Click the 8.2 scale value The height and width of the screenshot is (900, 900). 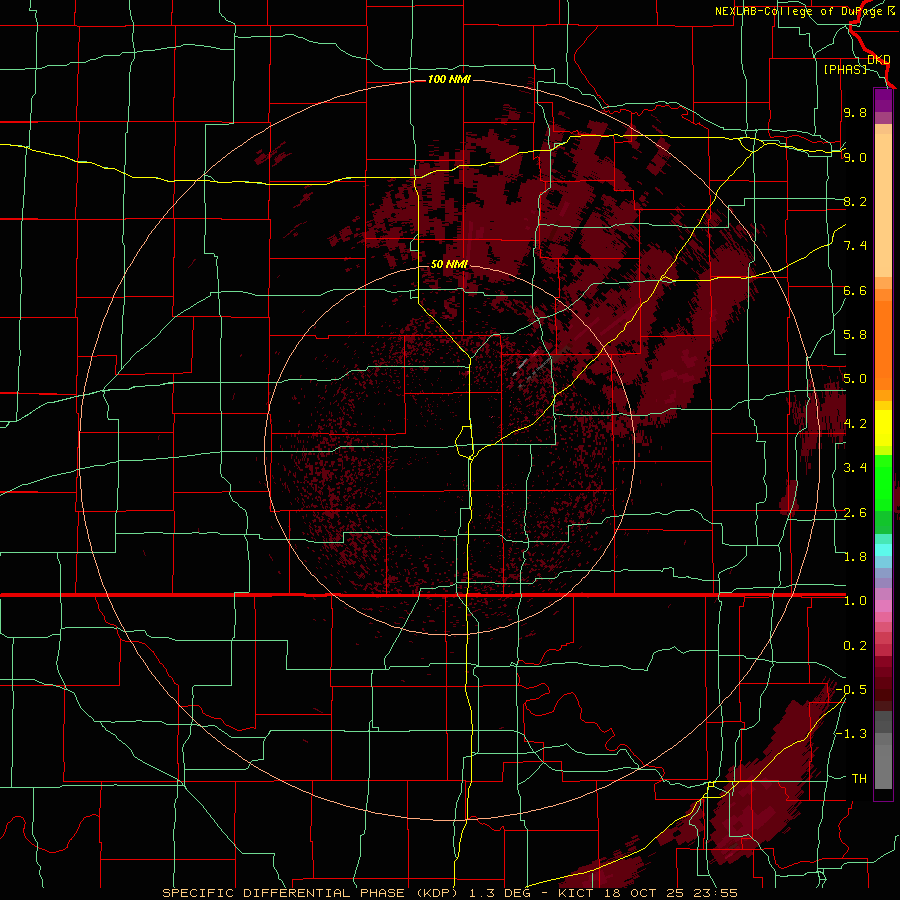(855, 201)
